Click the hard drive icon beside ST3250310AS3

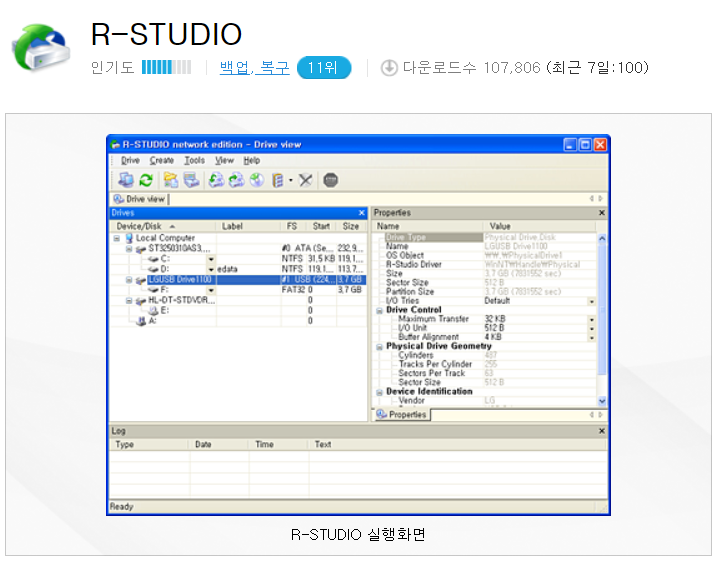click(x=141, y=249)
